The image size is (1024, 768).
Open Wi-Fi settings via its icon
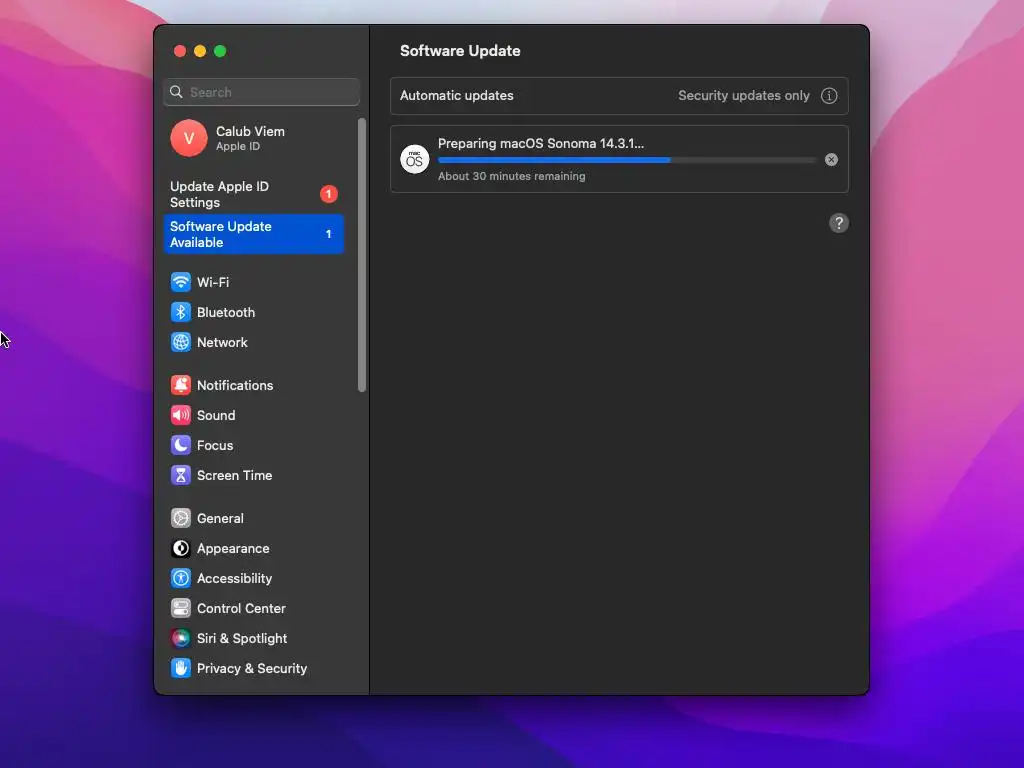(x=181, y=282)
